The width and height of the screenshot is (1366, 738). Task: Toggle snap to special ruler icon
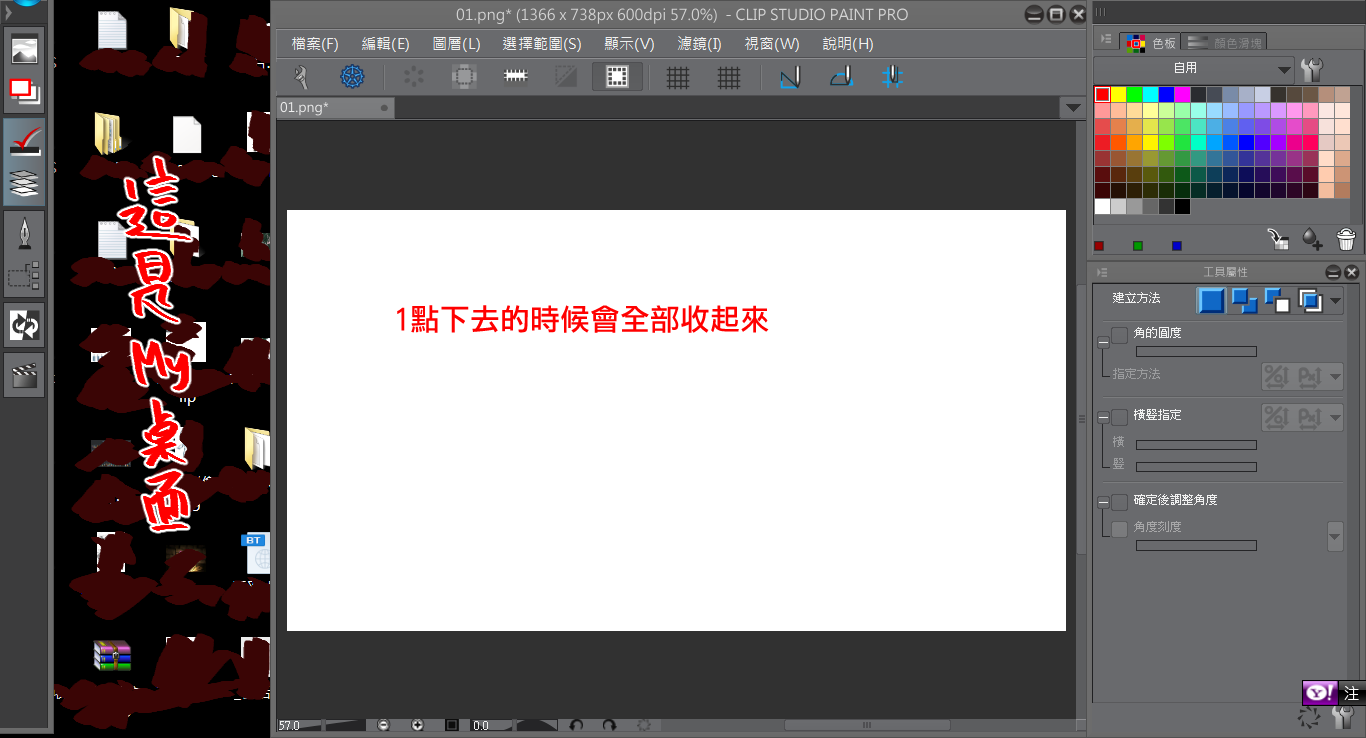(841, 77)
